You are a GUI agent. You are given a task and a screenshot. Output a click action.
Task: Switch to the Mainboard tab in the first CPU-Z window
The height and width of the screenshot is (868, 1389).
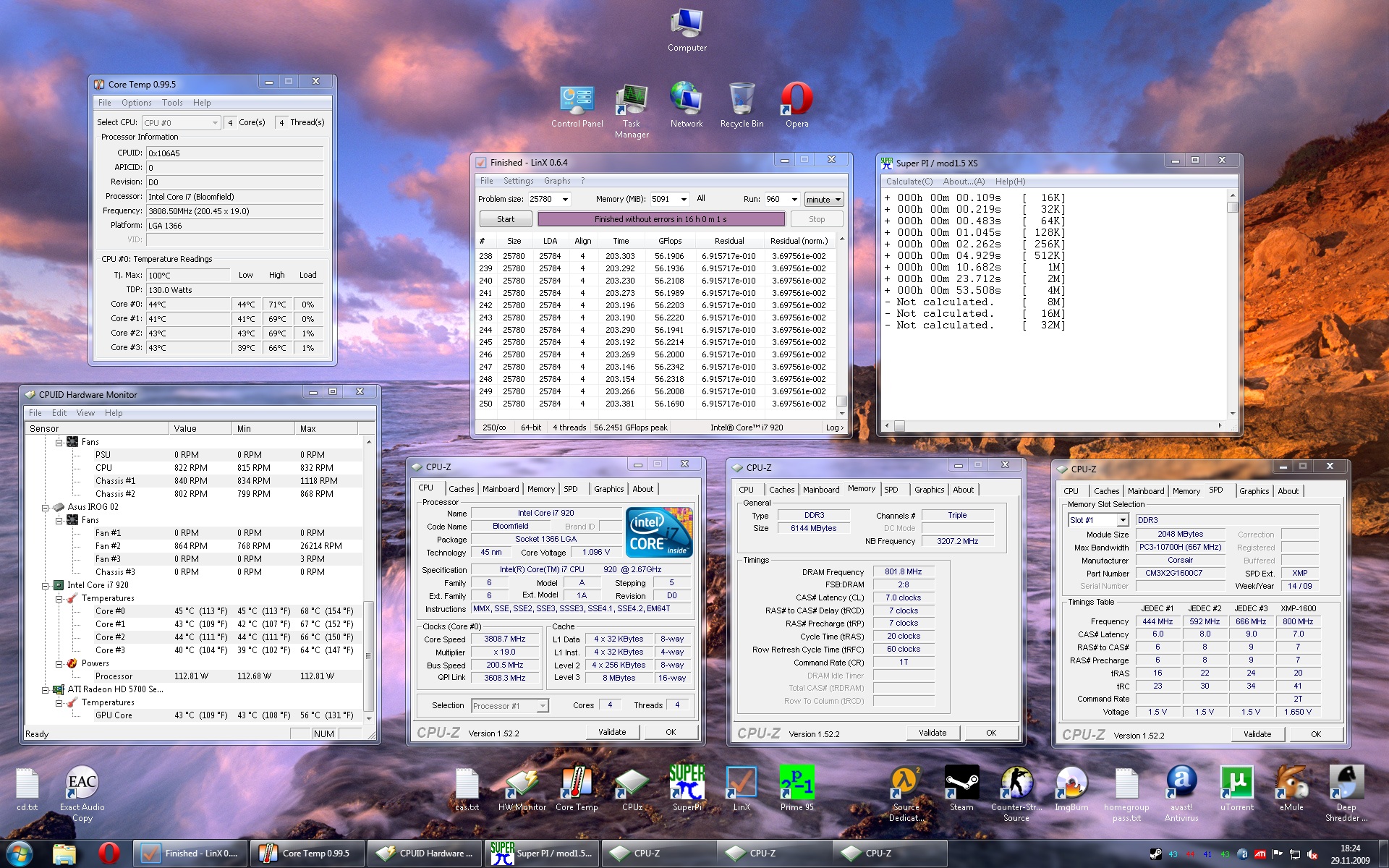pos(501,489)
